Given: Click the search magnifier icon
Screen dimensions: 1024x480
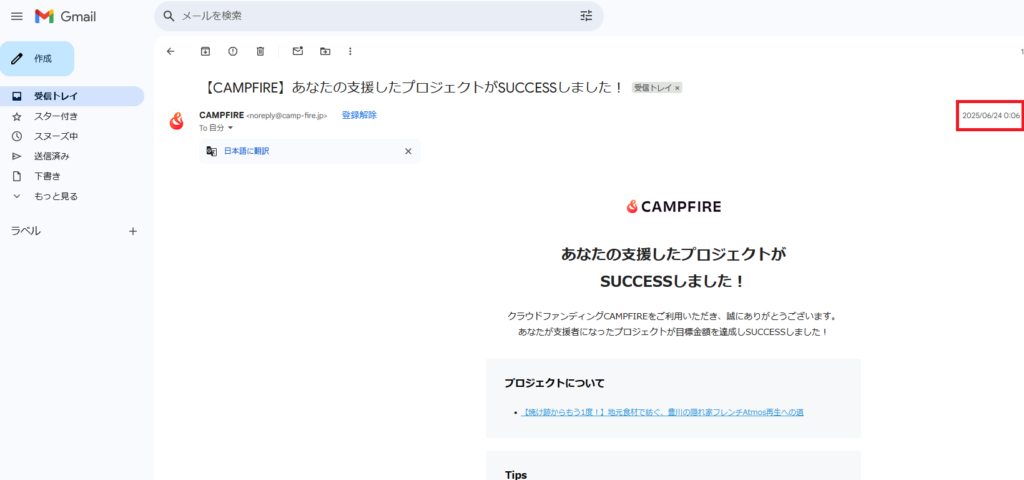Looking at the screenshot, I should [168, 16].
